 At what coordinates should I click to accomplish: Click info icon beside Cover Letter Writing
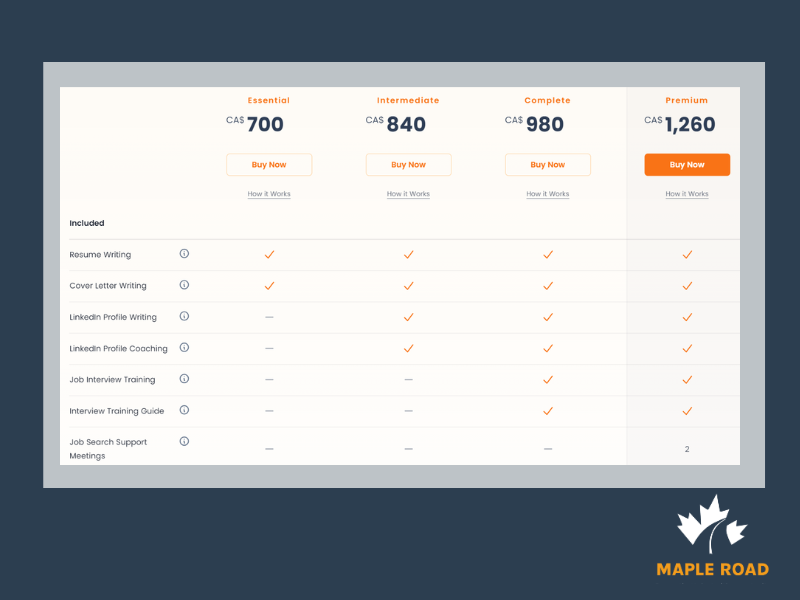[x=184, y=285]
